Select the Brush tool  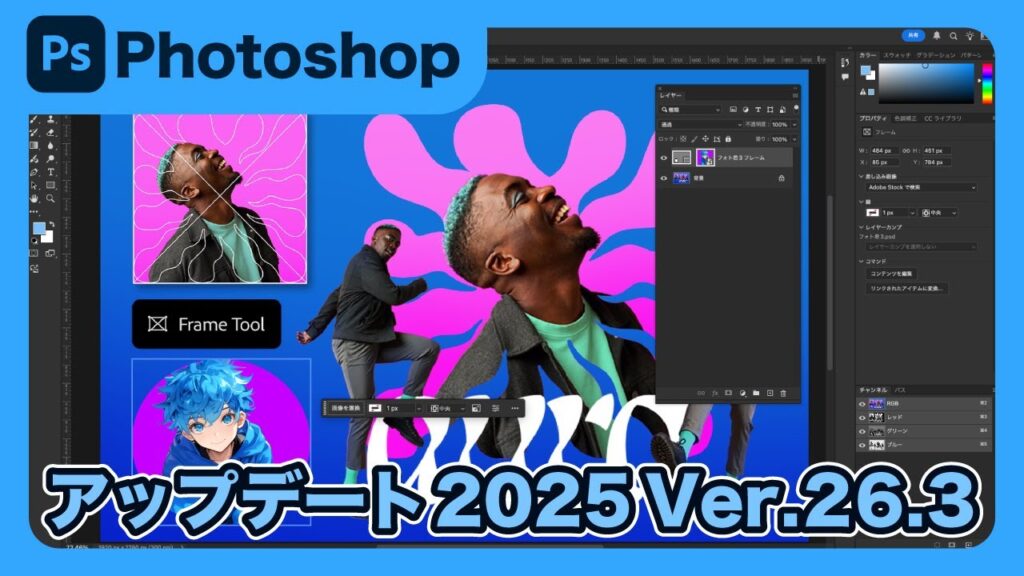click(34, 120)
